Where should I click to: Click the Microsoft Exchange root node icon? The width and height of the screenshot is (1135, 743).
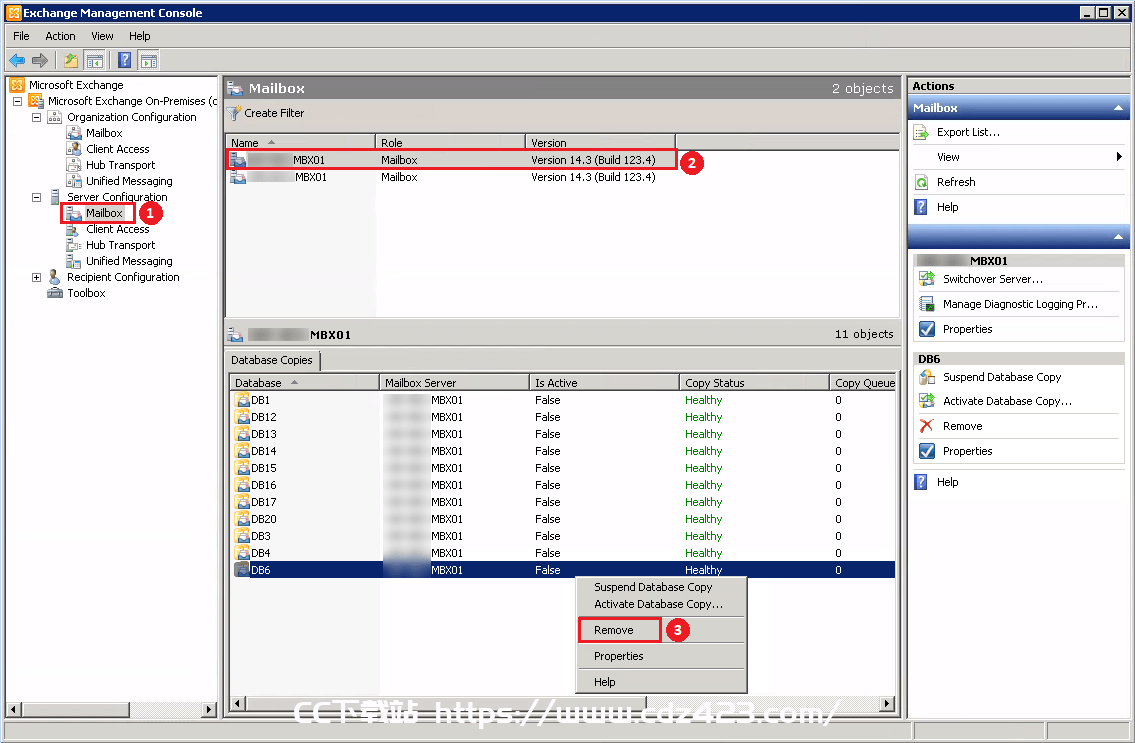click(17, 85)
